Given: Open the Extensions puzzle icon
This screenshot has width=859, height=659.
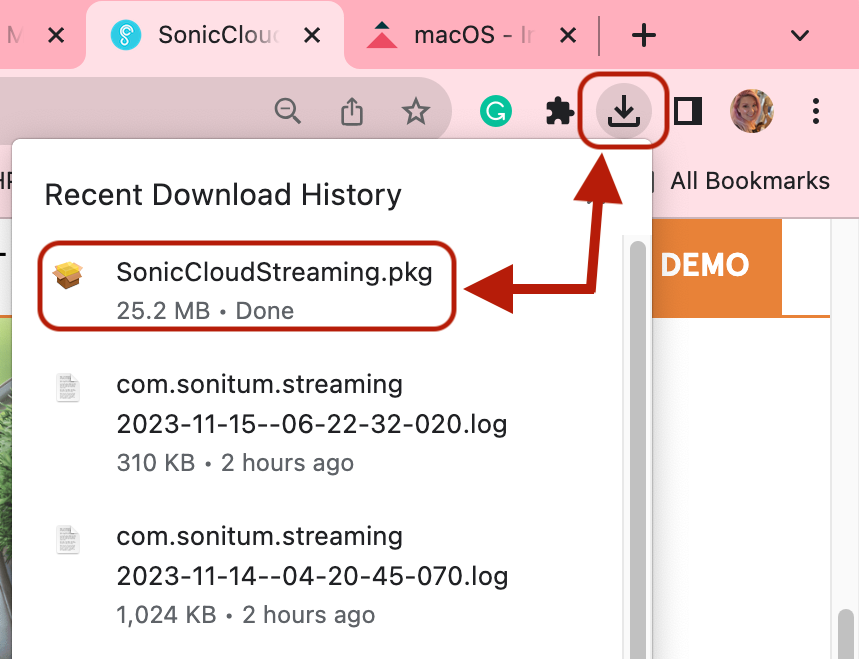Looking at the screenshot, I should 560,111.
